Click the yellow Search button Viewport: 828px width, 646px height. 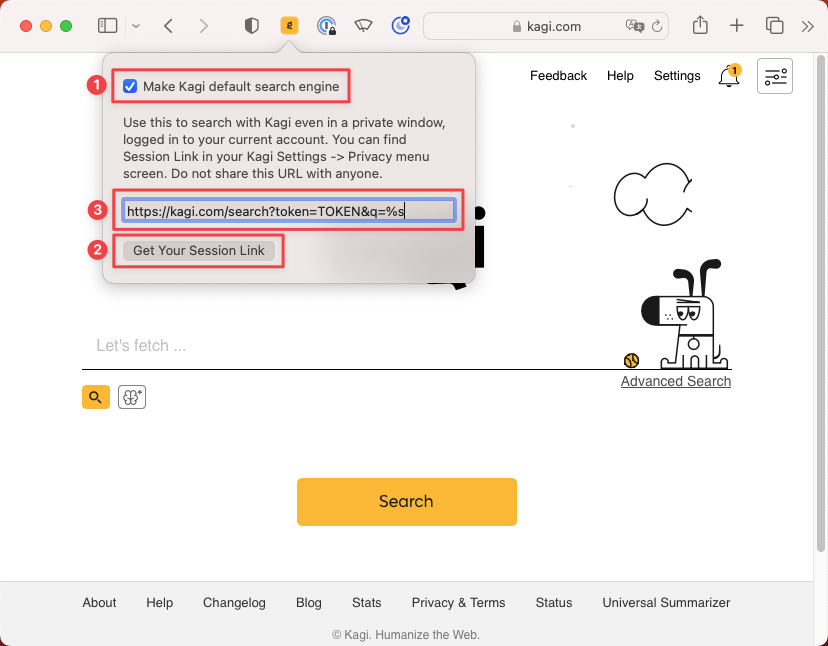point(406,502)
